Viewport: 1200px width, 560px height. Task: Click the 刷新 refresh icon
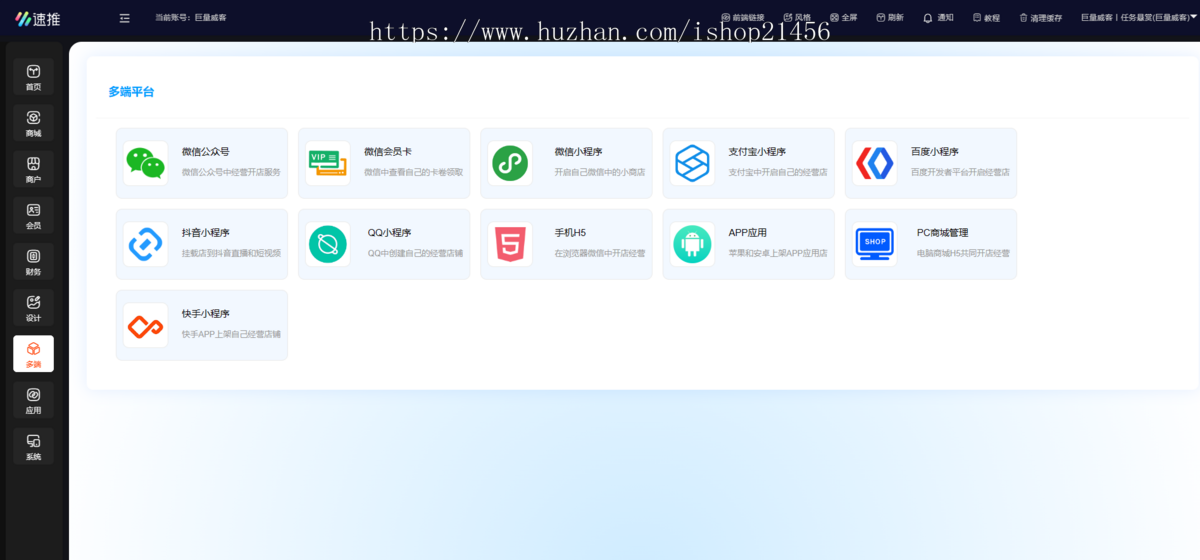(881, 17)
